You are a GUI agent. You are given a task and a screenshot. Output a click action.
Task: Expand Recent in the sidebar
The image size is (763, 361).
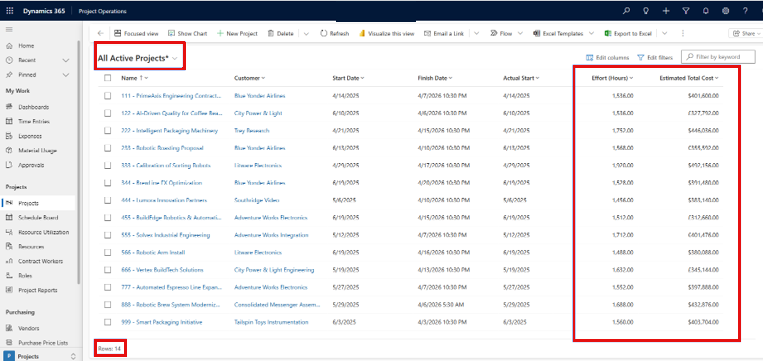click(66, 60)
